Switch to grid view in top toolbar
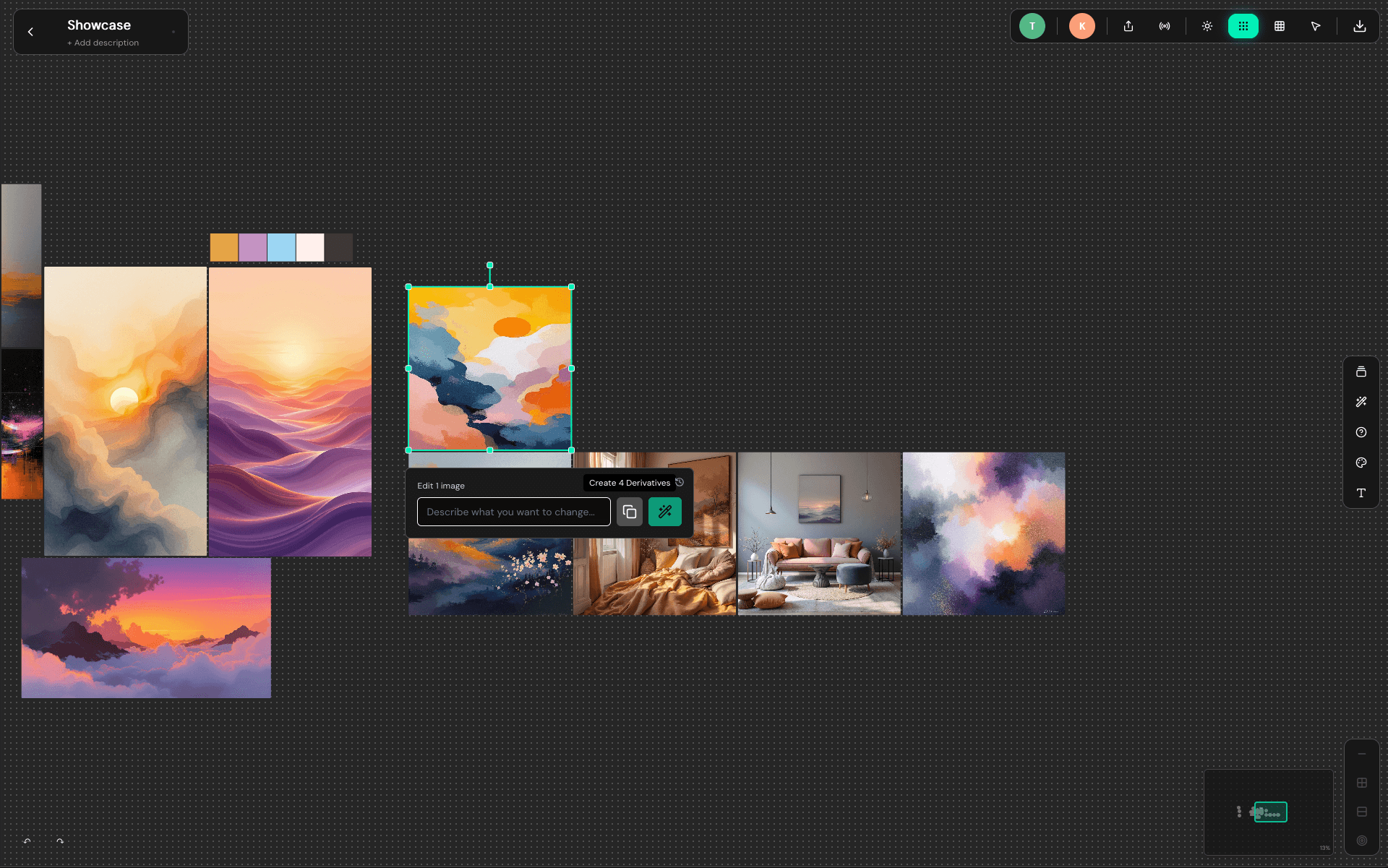The image size is (1388, 868). (1280, 26)
